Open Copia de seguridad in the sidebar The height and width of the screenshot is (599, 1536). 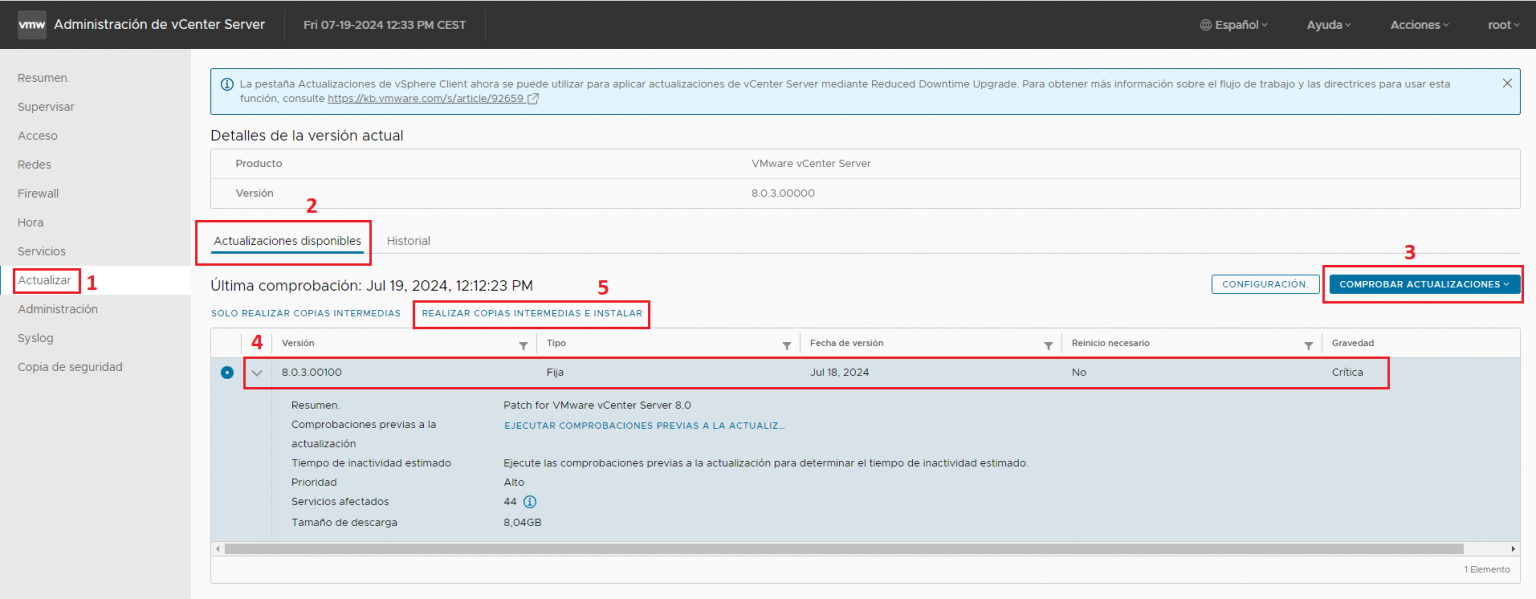[70, 367]
